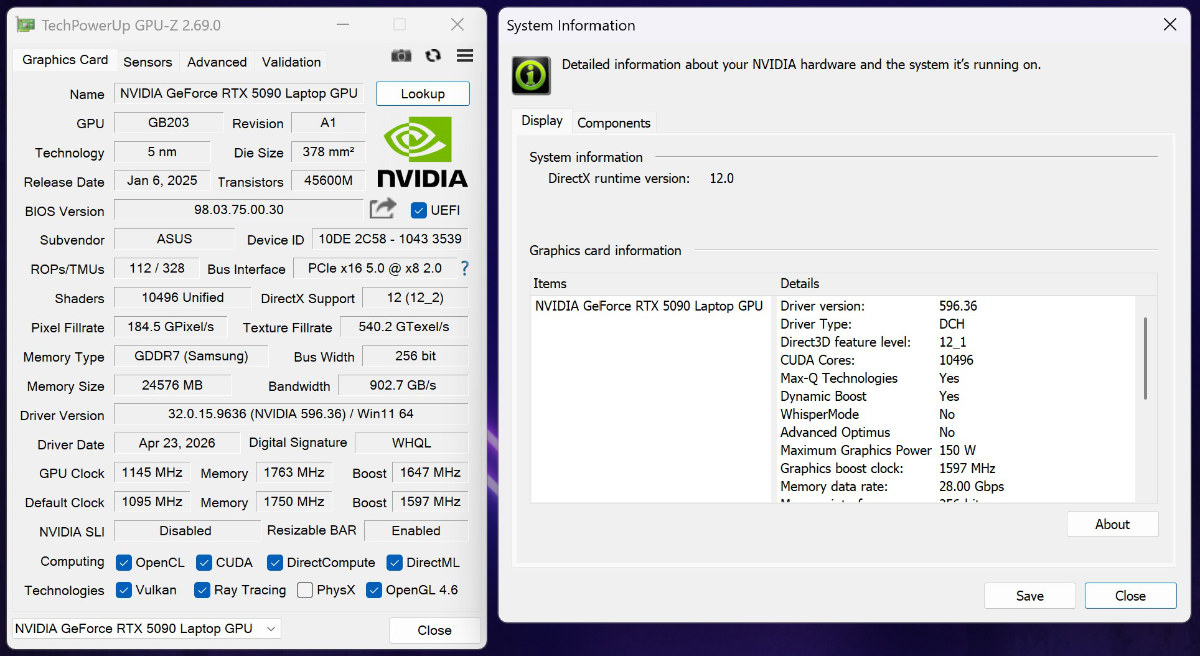This screenshot has width=1200, height=656.
Task: Click the Maximum Graphics Power 150 W row
Action: pos(957,450)
